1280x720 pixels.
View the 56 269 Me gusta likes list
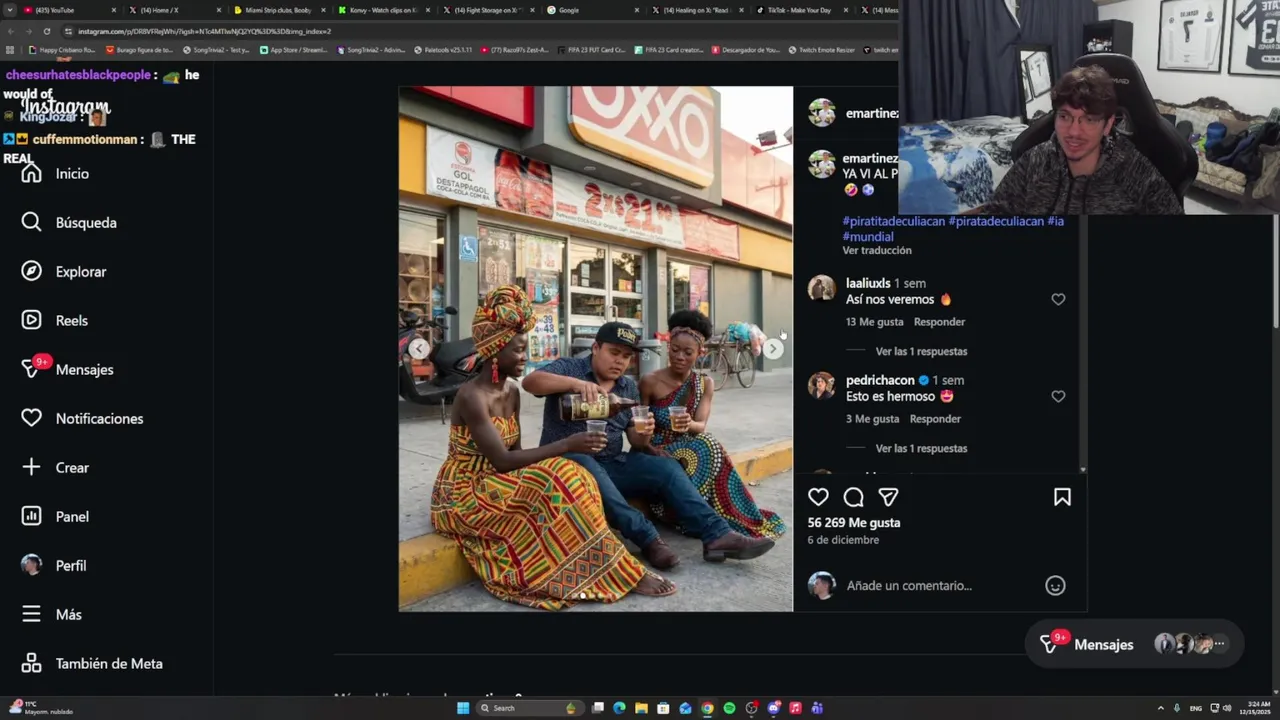coord(854,523)
